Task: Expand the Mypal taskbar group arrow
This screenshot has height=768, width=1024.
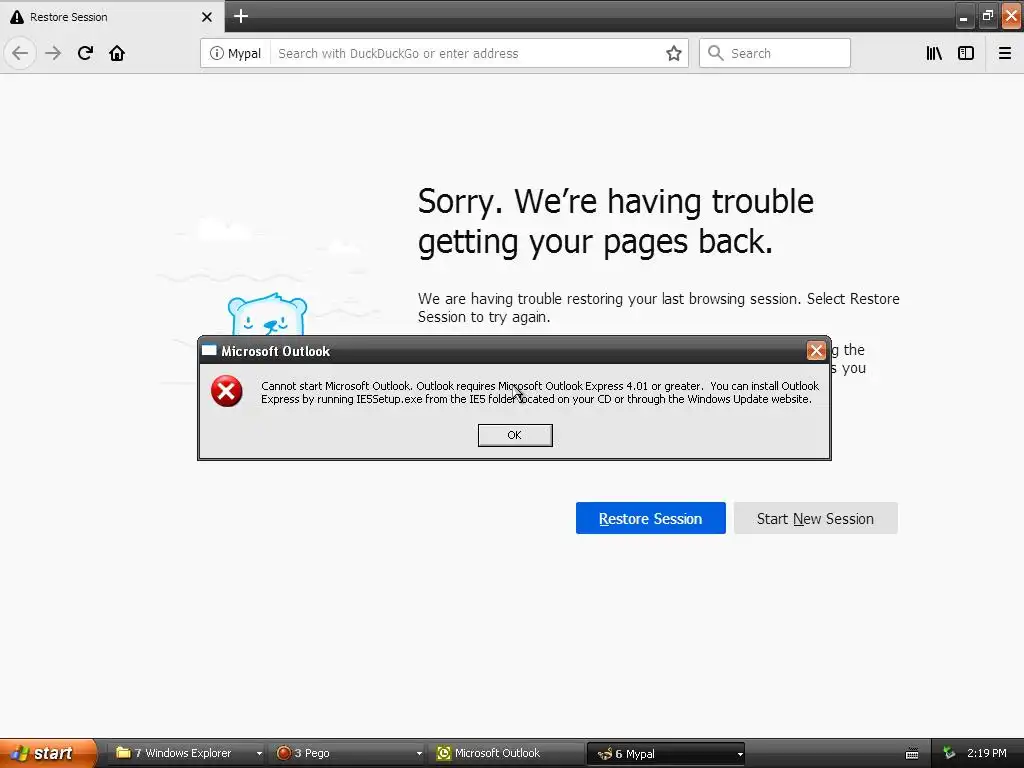Action: [x=740, y=754]
